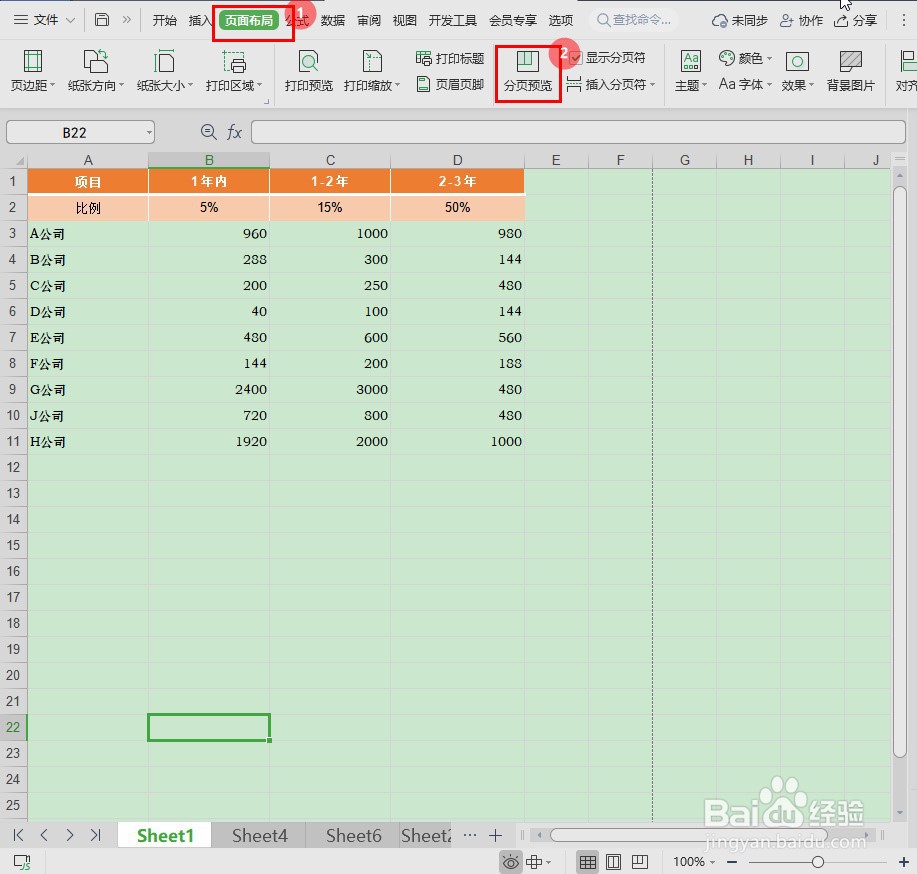Switch to the 数据 ribbon tab
917x874 pixels.
[332, 20]
